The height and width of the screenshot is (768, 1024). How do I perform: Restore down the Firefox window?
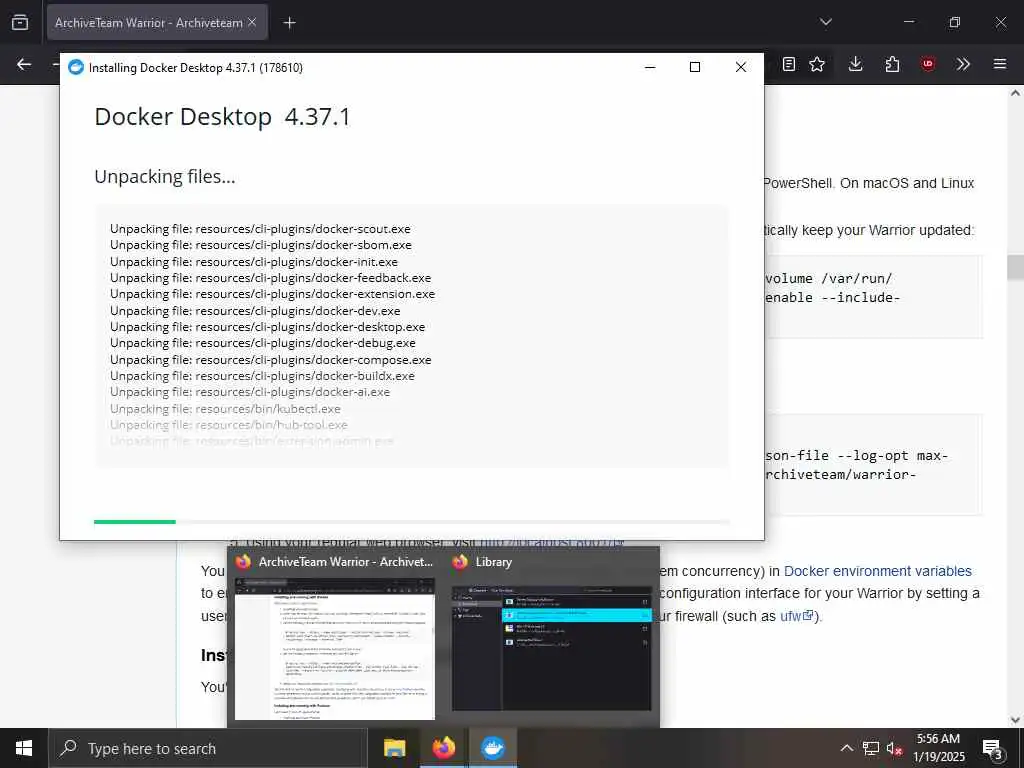955,22
